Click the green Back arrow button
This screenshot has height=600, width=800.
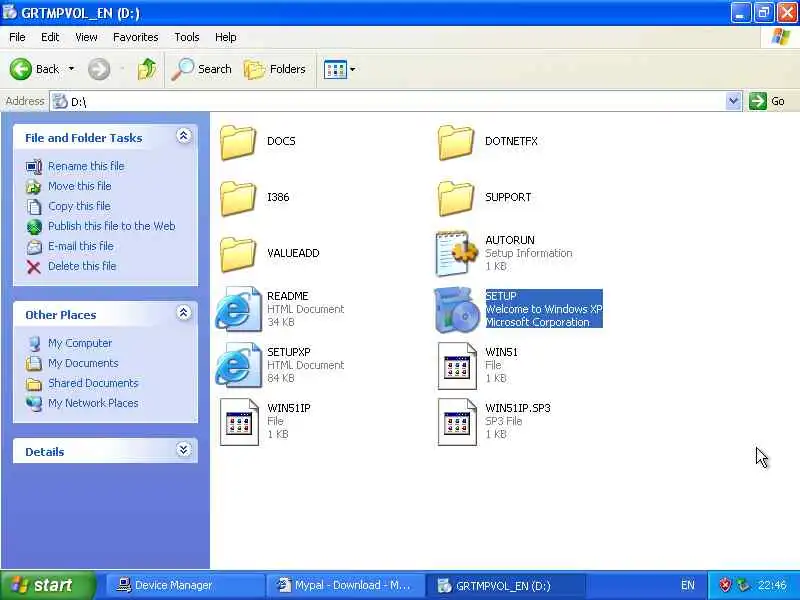coord(21,69)
